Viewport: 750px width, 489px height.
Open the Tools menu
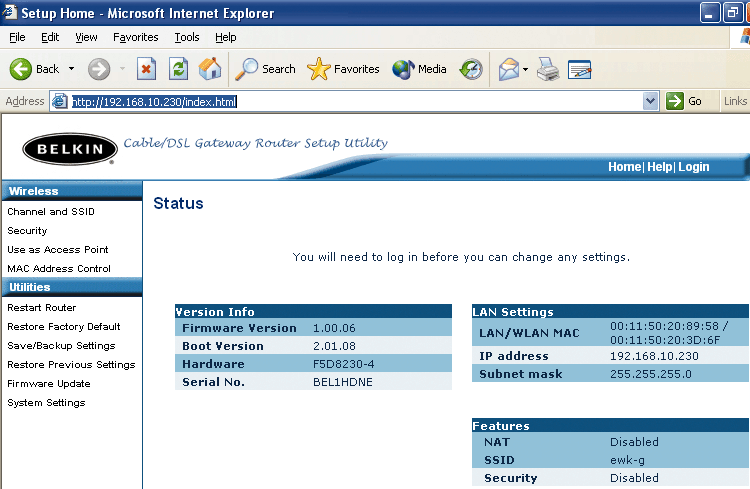(187, 37)
